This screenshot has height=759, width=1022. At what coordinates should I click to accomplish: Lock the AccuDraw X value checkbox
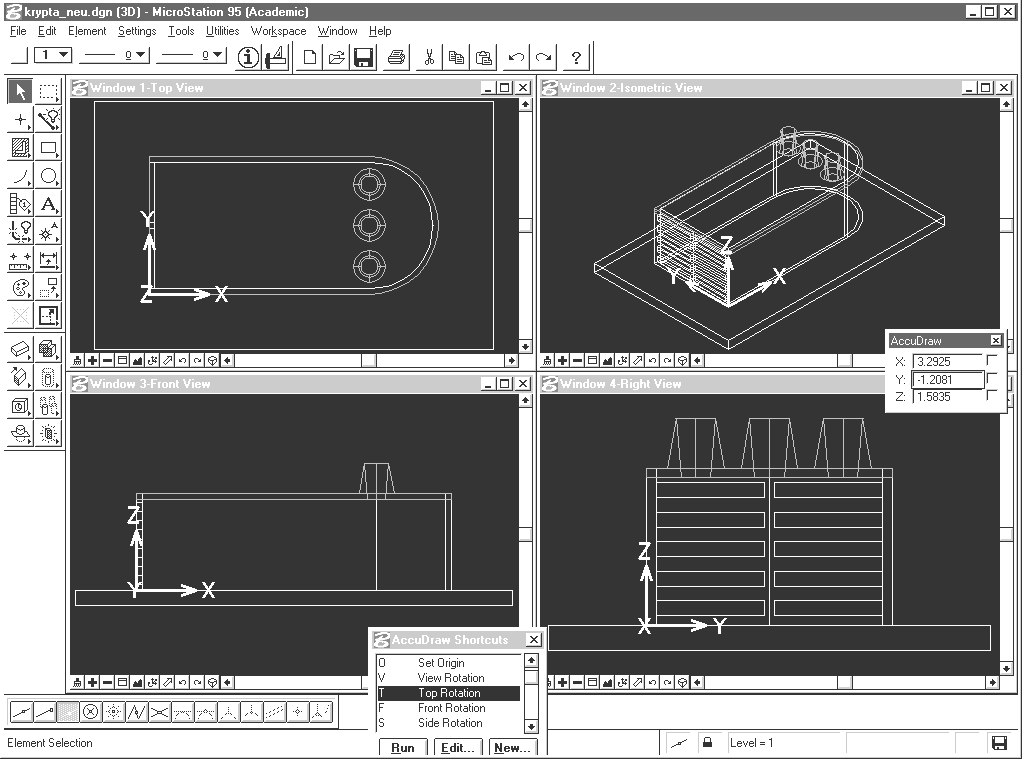(992, 360)
